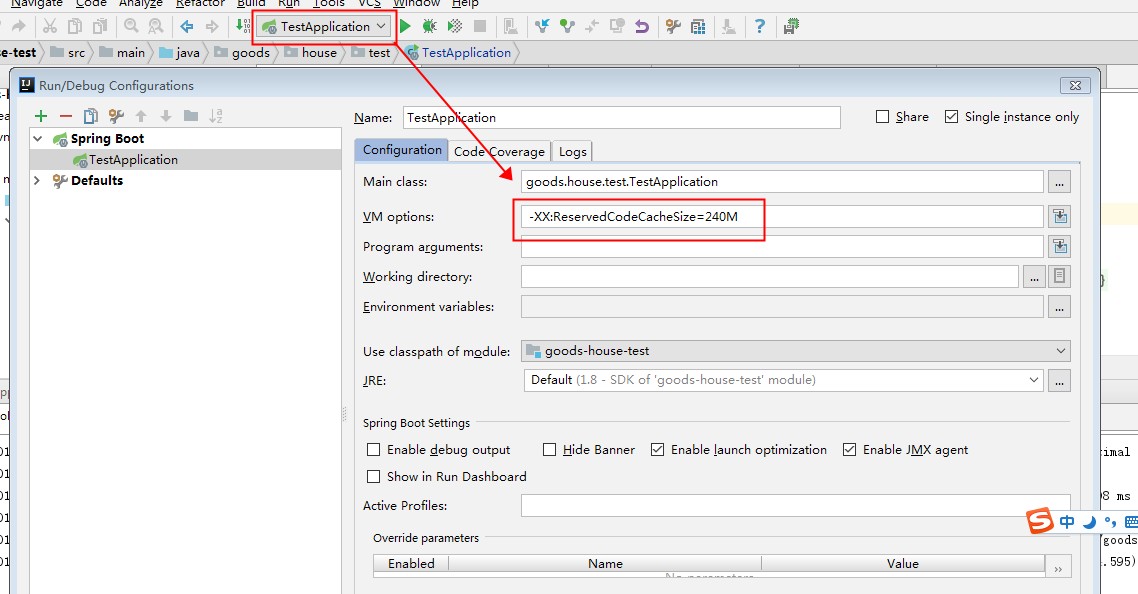This screenshot has height=594, width=1138.
Task: Click the Cut scissors toolbar icon
Action: point(49,27)
